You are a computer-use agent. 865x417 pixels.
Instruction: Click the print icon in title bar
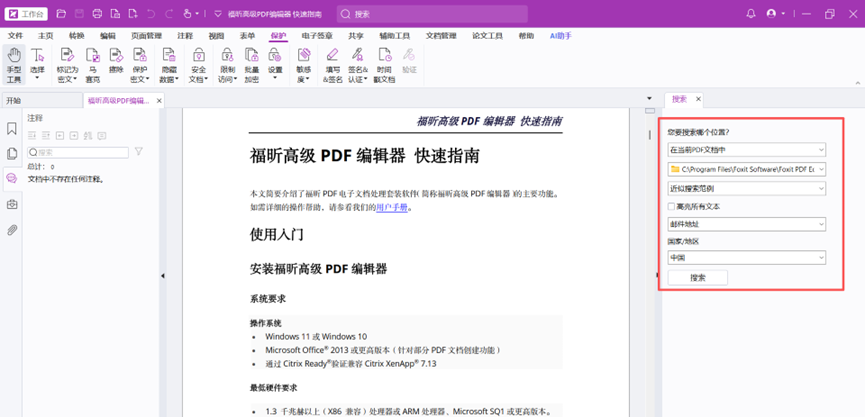[x=97, y=14]
